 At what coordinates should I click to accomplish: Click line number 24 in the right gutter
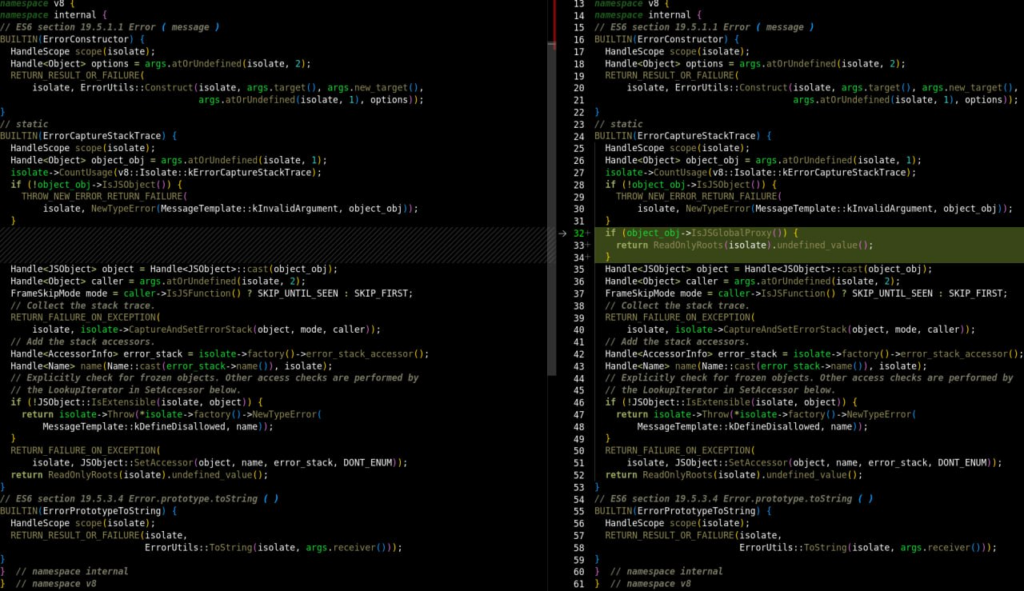(x=577, y=136)
